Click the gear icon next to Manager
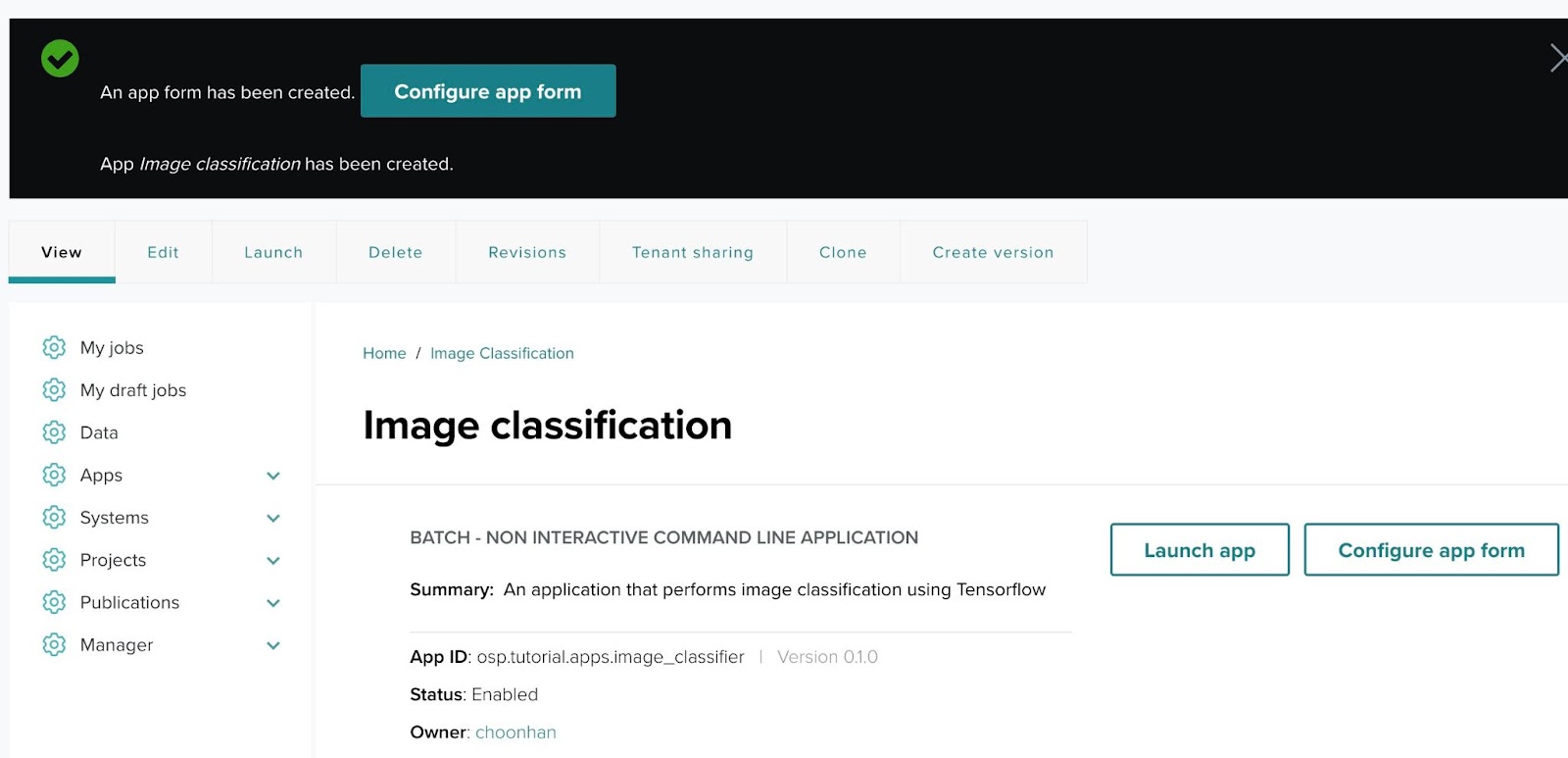This screenshot has width=1568, height=758. [54, 644]
